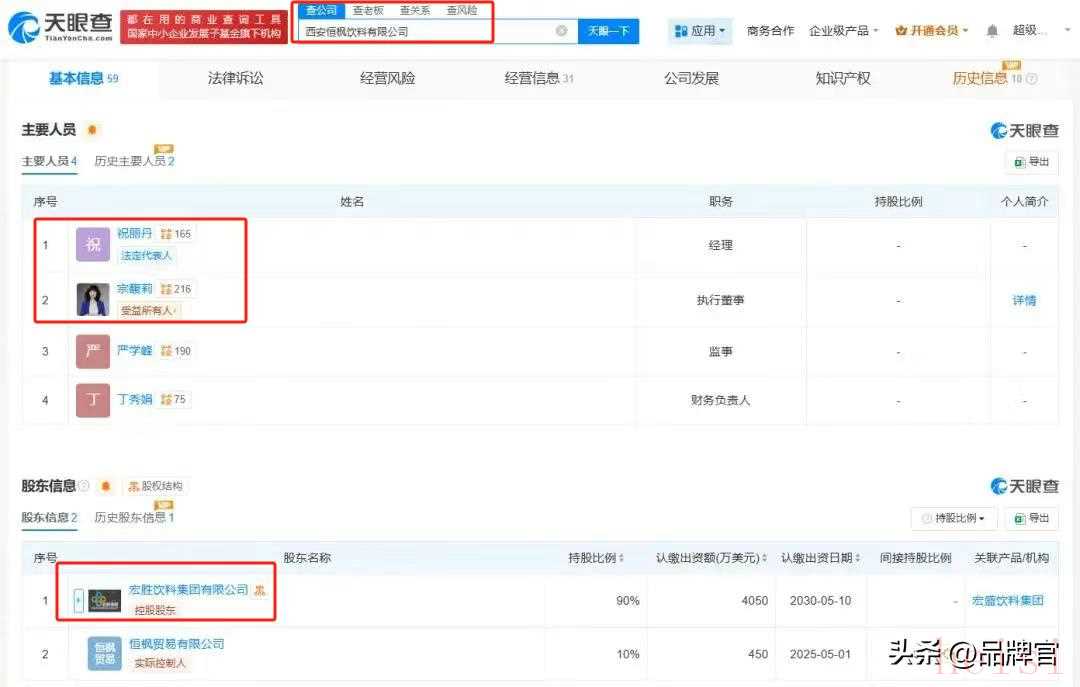This screenshot has height=687, width=1080.
Task: Clear the search box with X icon
Action: click(561, 31)
